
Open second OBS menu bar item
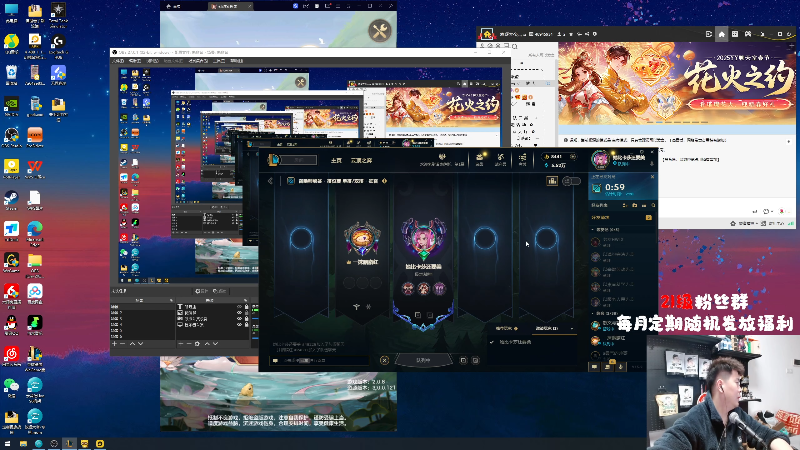[x=135, y=61]
